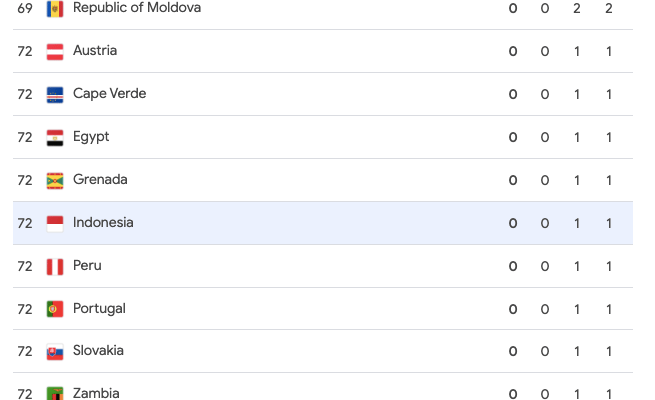This screenshot has width=655, height=400.
Task: Open the Cape Verde country name
Action: [x=110, y=94]
